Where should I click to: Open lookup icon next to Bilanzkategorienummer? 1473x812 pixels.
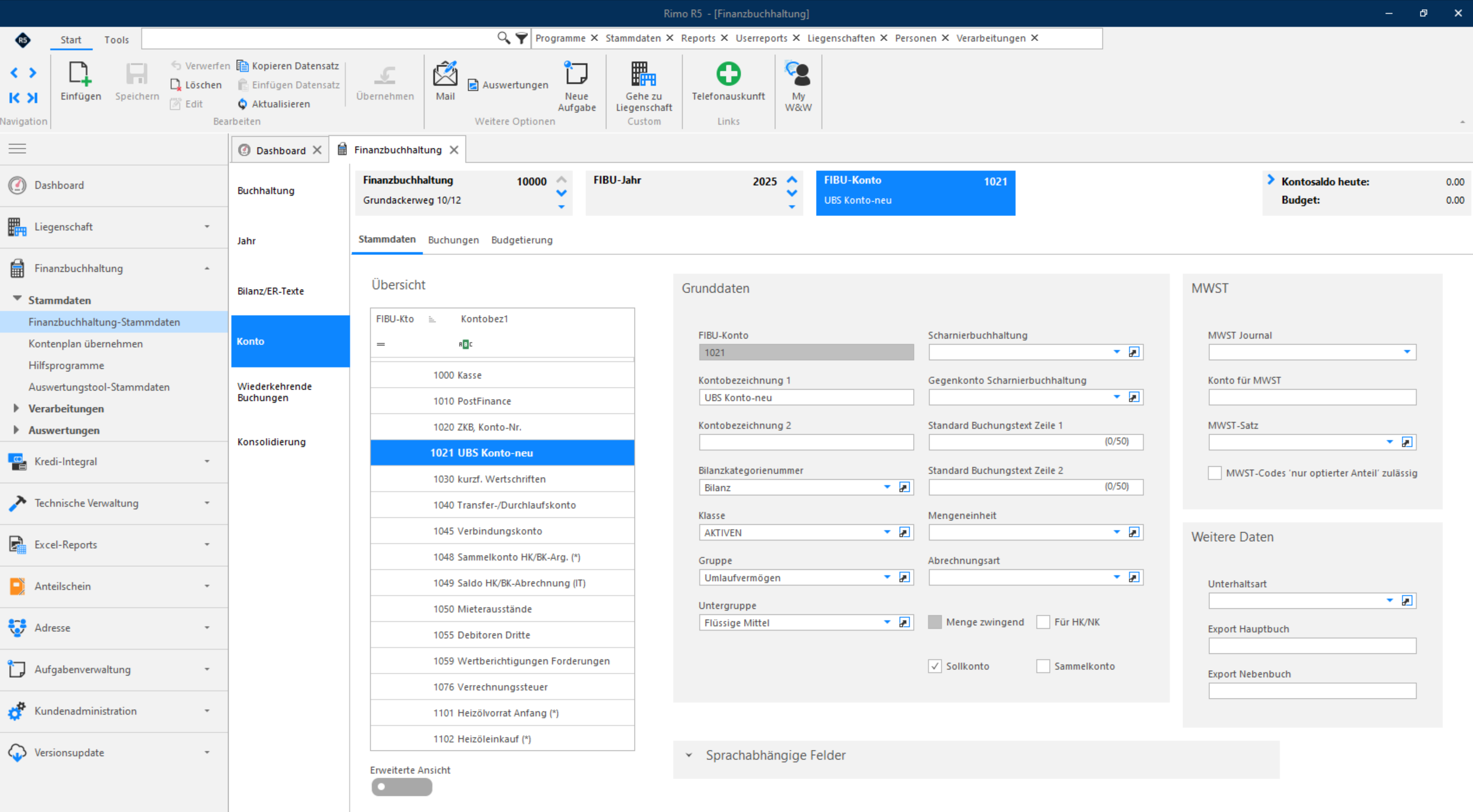904,487
